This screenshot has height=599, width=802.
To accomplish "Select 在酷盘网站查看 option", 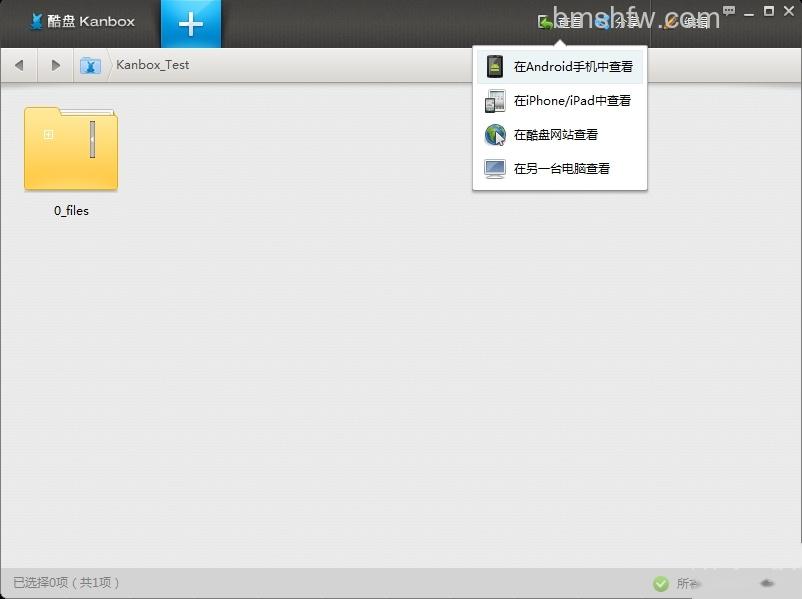I will point(560,135).
